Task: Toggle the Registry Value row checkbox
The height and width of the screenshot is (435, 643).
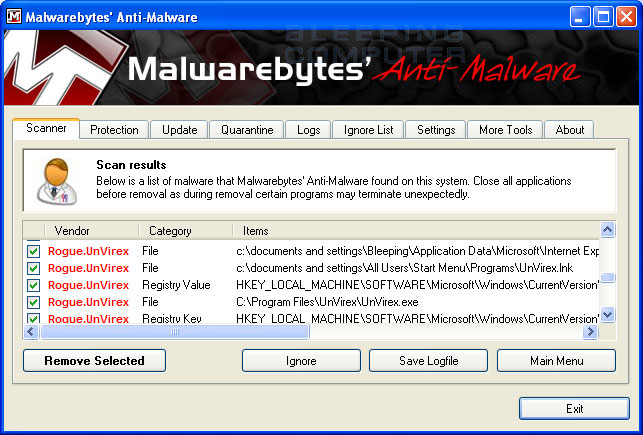Action: click(33, 285)
